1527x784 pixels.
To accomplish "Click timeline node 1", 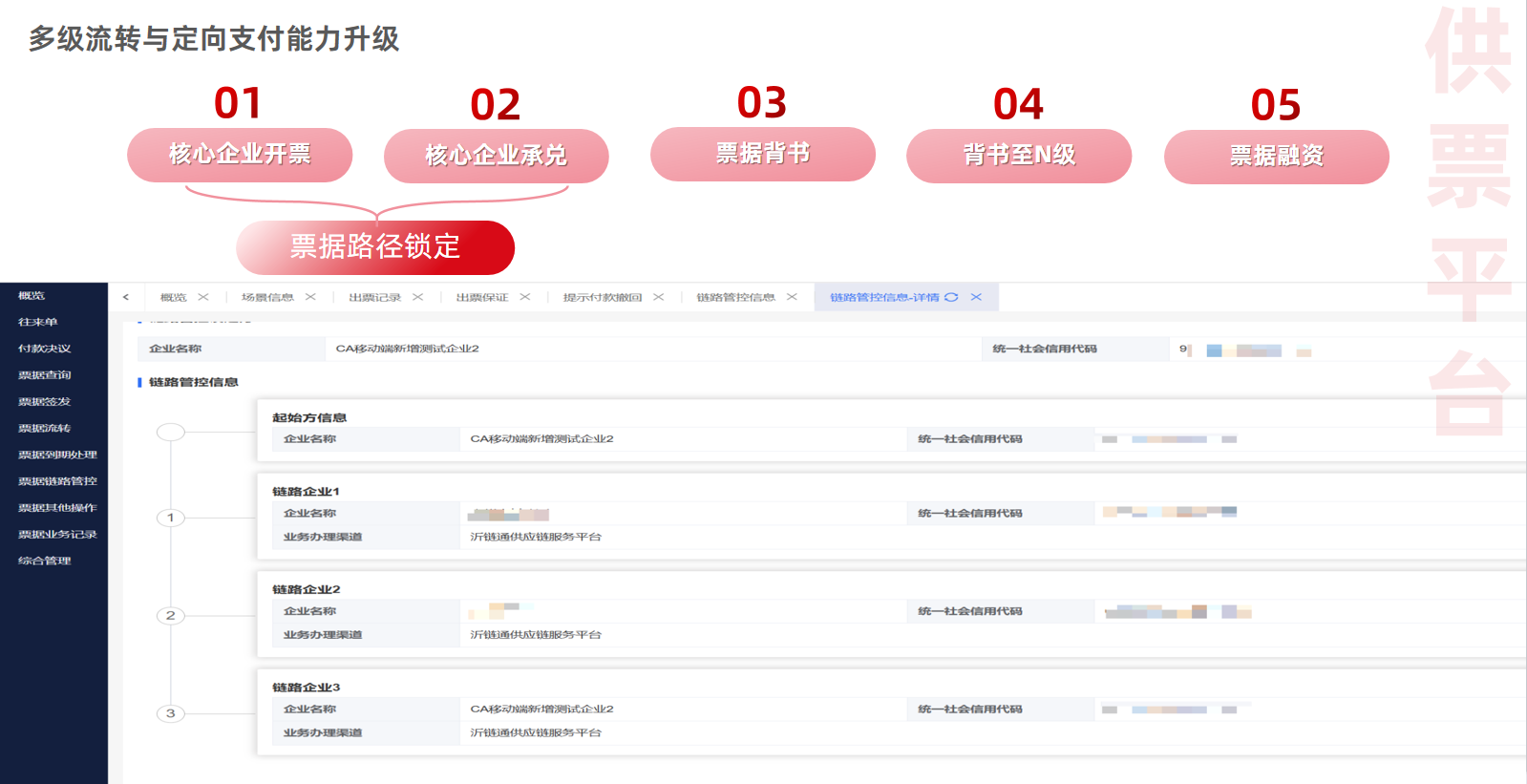I will coord(171,518).
